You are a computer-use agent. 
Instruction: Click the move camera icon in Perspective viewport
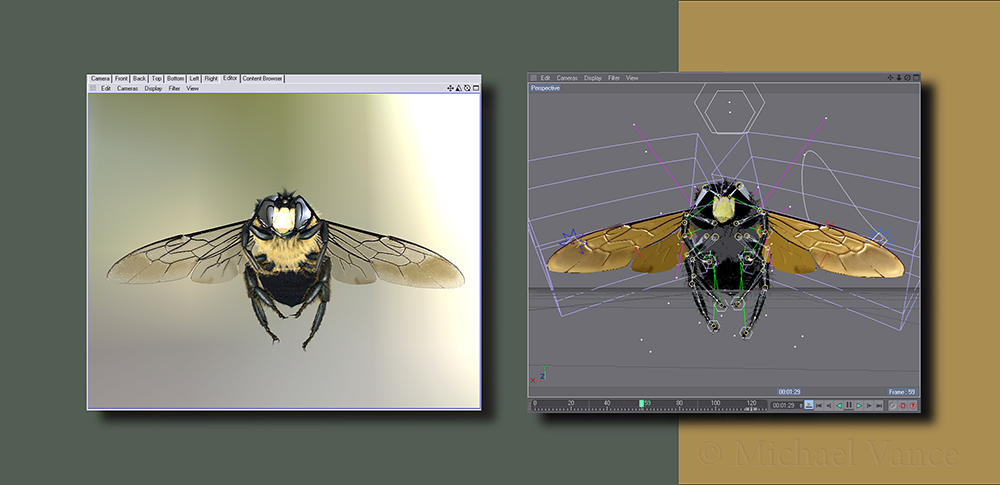click(890, 77)
